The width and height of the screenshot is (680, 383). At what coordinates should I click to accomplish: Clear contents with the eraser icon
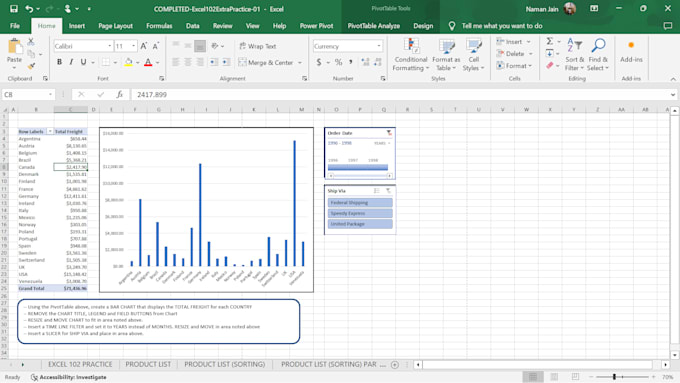549,66
